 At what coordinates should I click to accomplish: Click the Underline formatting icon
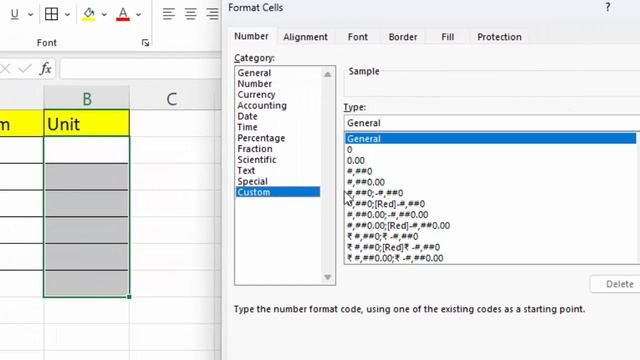(x=15, y=14)
